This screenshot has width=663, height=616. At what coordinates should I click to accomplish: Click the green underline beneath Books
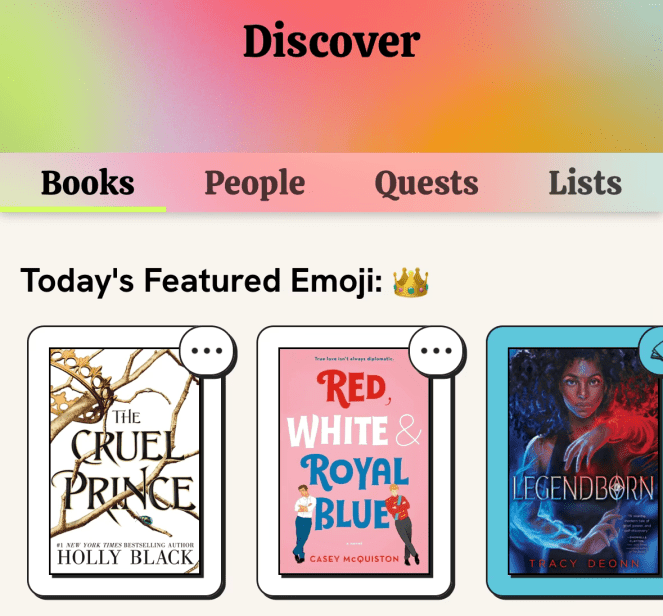click(83, 209)
